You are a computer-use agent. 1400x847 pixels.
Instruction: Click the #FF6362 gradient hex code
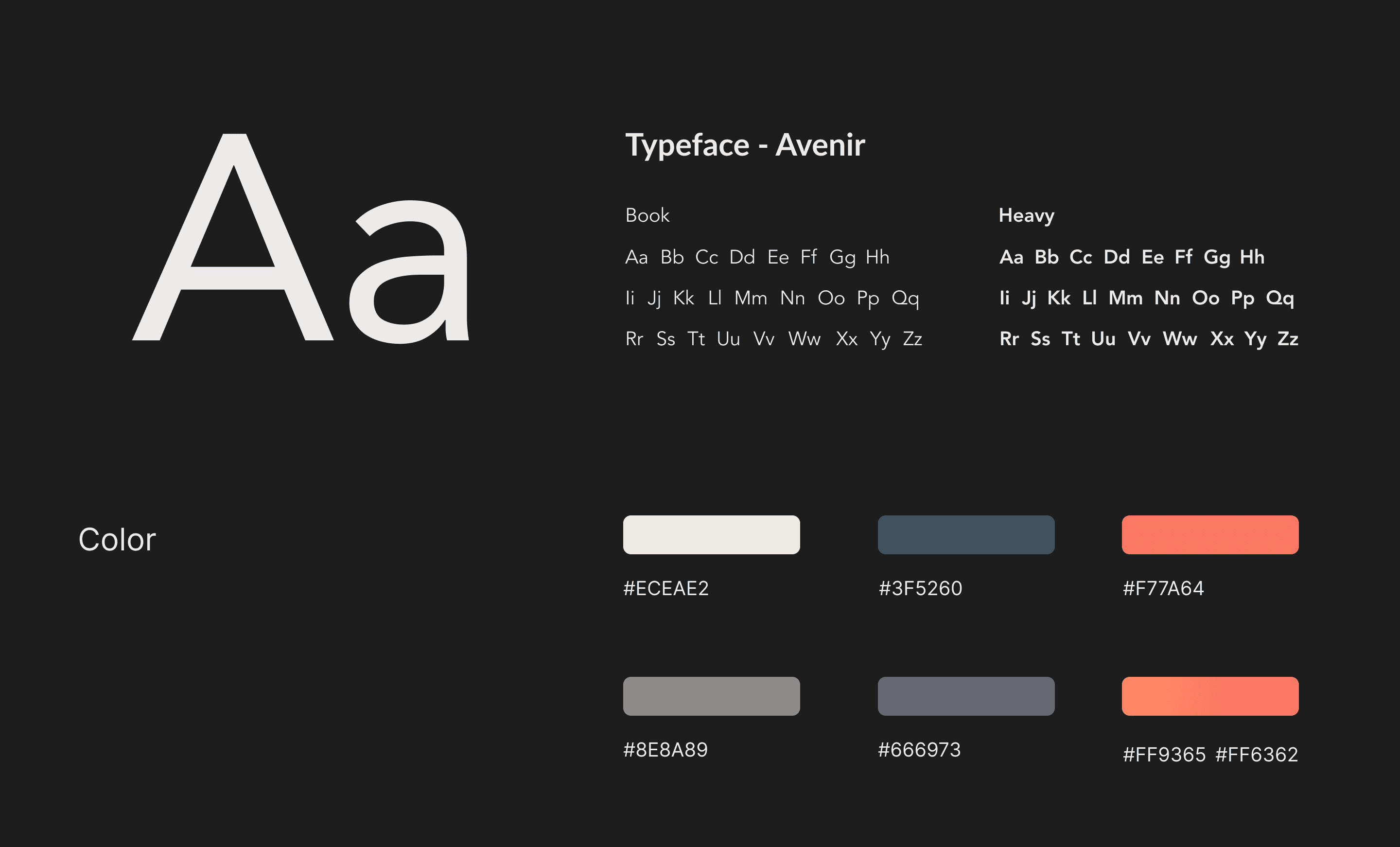1256,754
